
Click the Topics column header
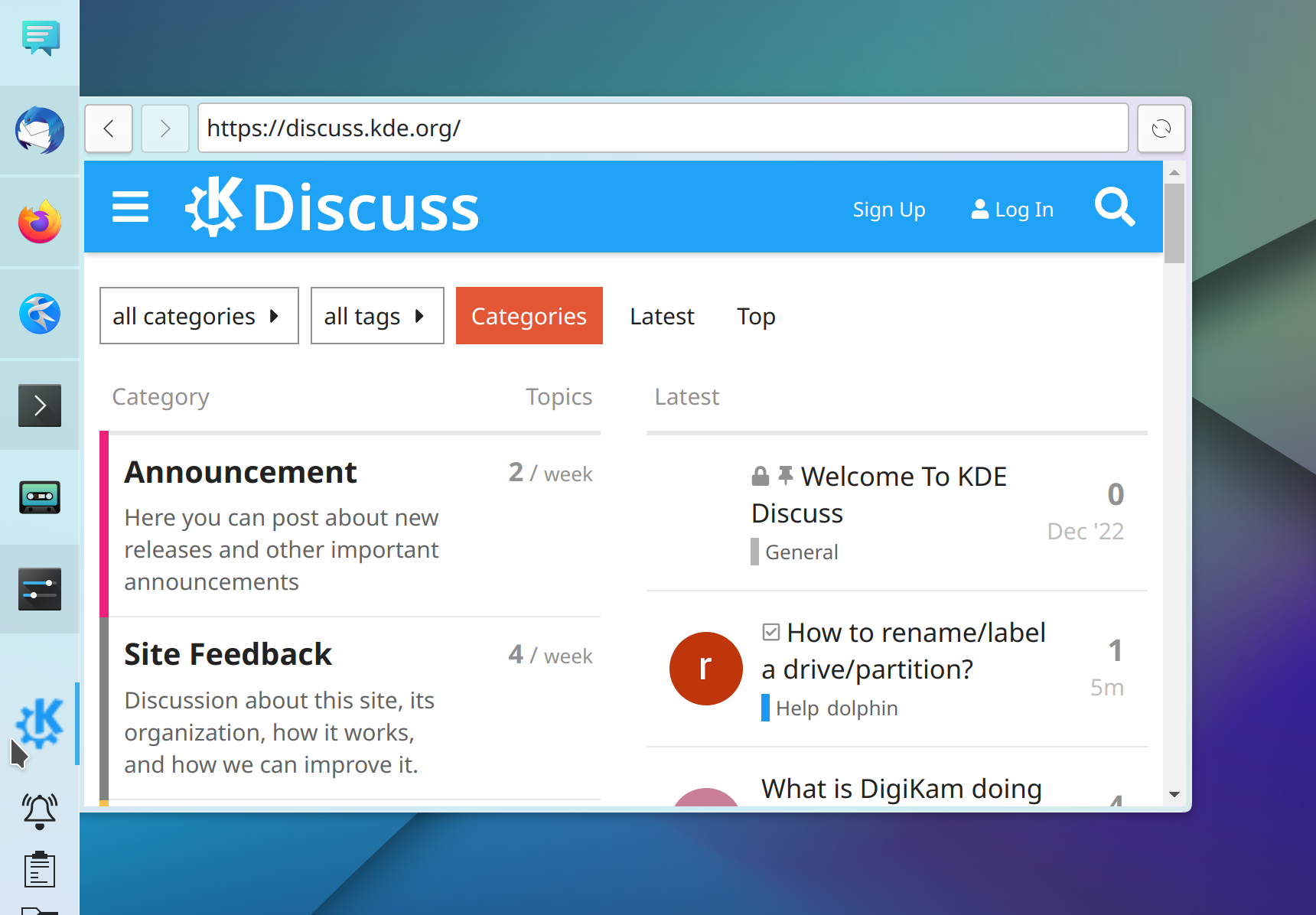point(559,396)
